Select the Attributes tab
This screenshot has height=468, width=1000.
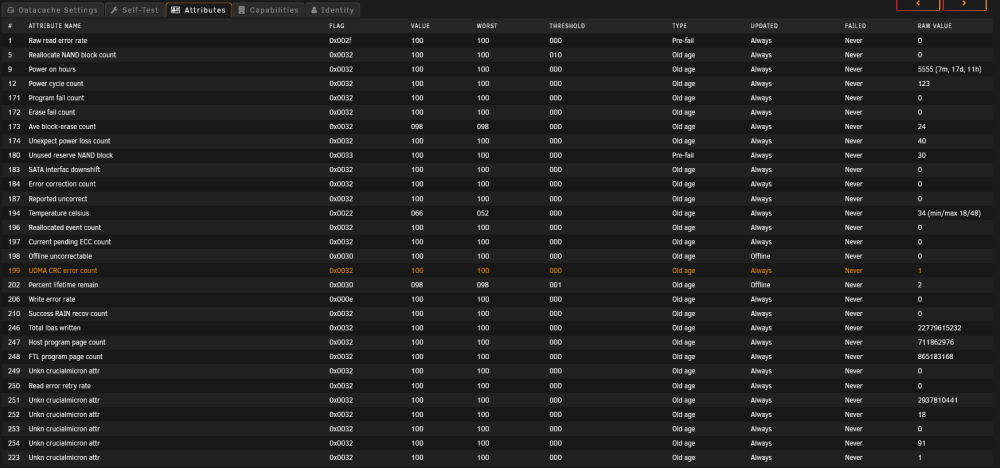(198, 10)
